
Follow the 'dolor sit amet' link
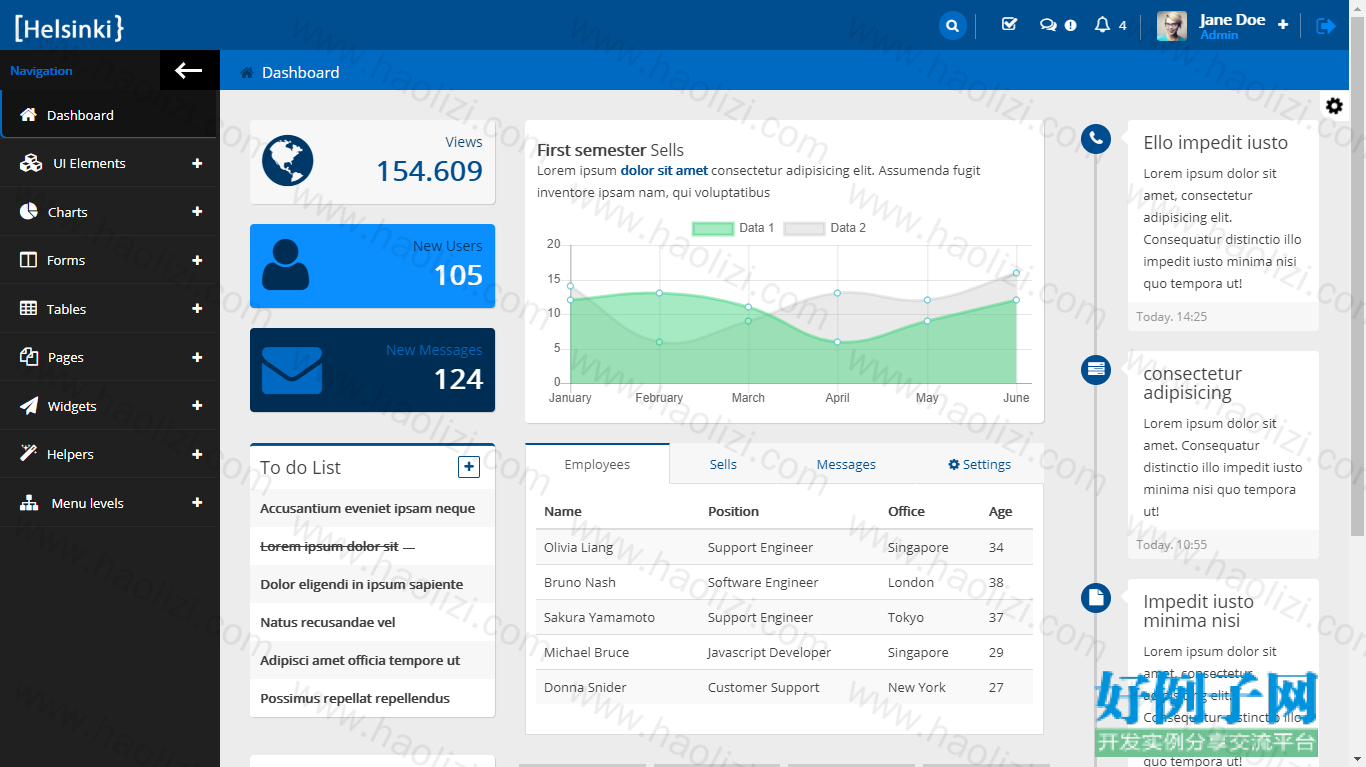point(664,171)
